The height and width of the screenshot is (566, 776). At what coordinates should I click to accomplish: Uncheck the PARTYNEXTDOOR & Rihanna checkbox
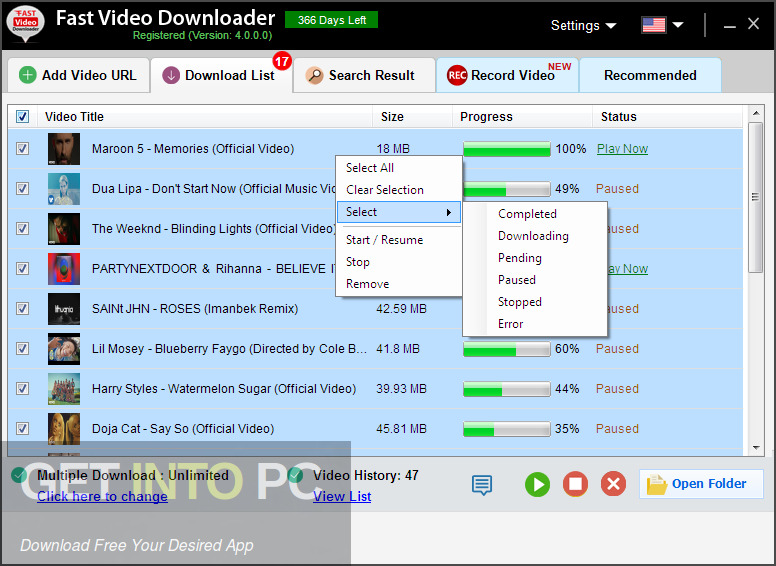click(x=22, y=269)
